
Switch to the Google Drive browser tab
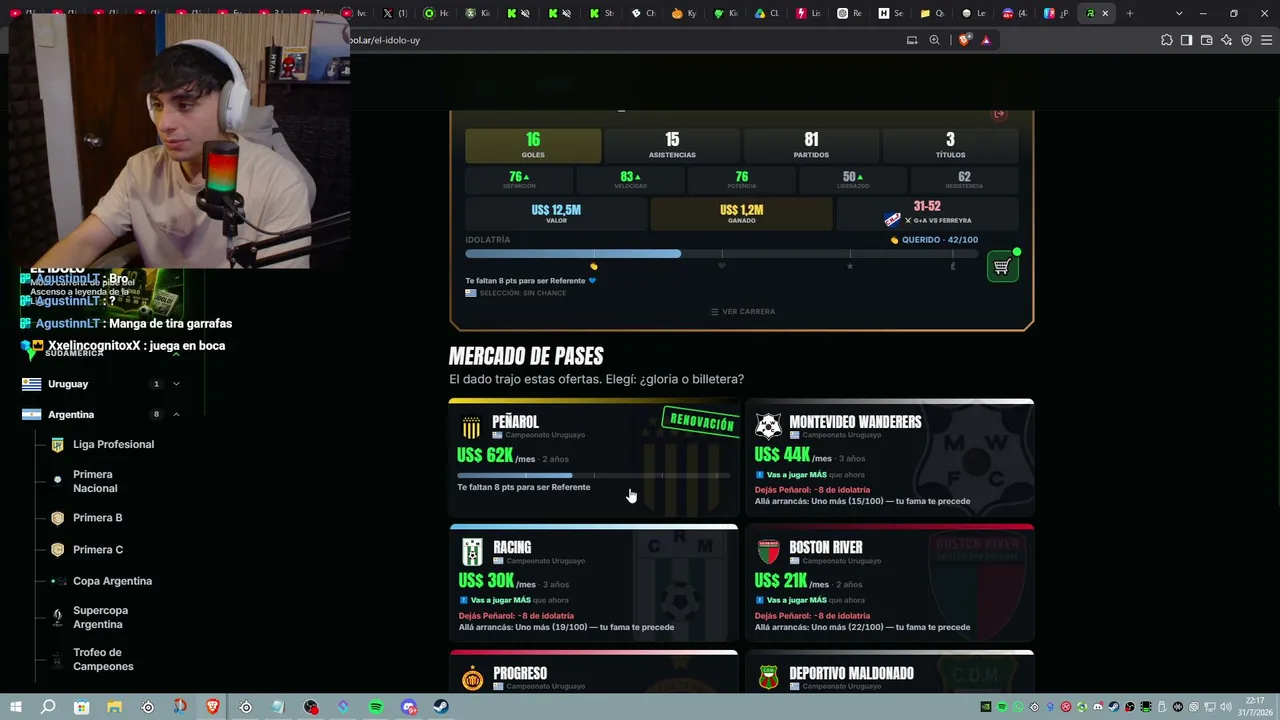coord(767,13)
